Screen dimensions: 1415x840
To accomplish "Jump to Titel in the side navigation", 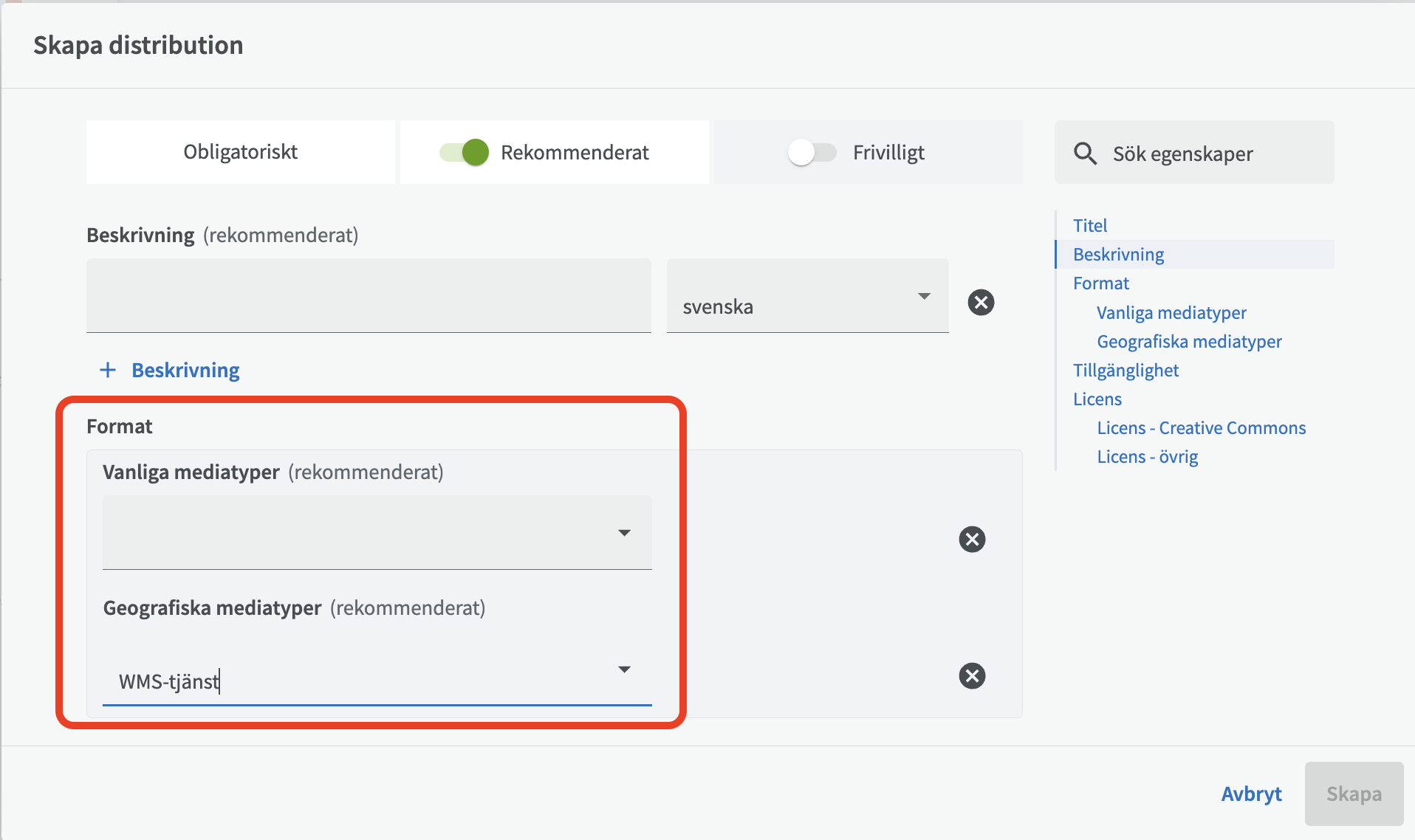I will point(1090,225).
